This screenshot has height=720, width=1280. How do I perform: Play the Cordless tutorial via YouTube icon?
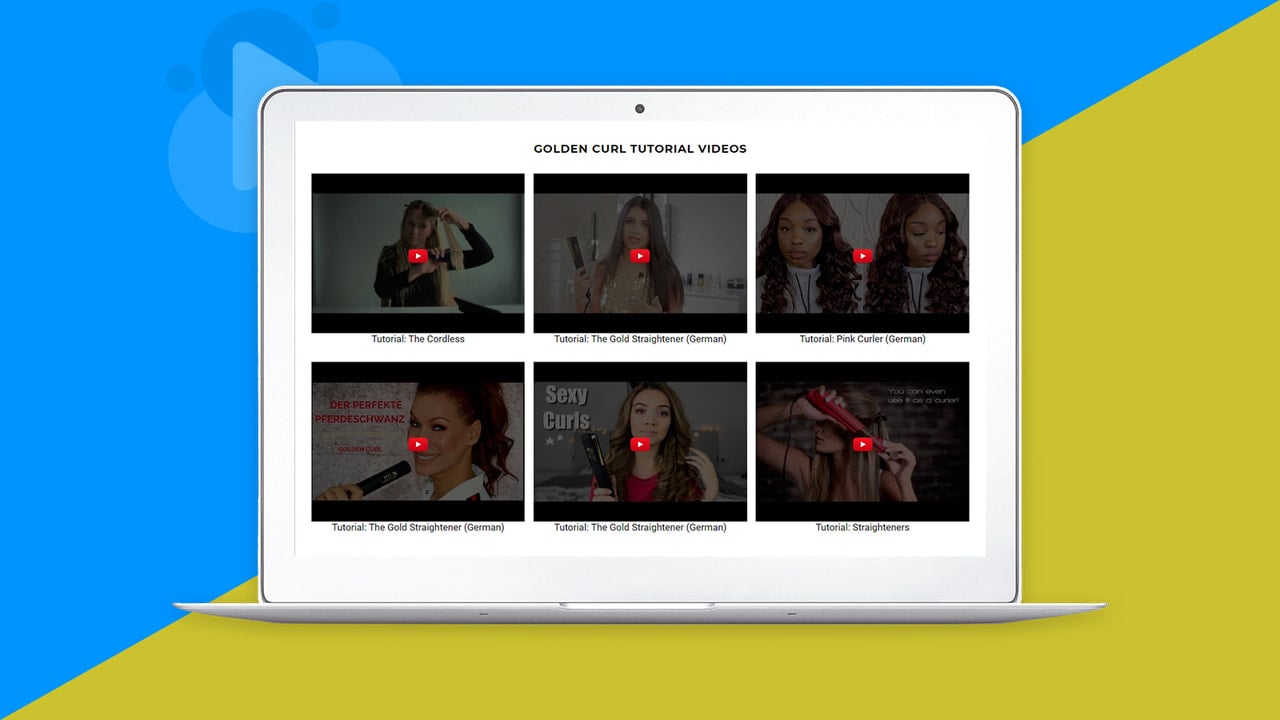tap(418, 256)
